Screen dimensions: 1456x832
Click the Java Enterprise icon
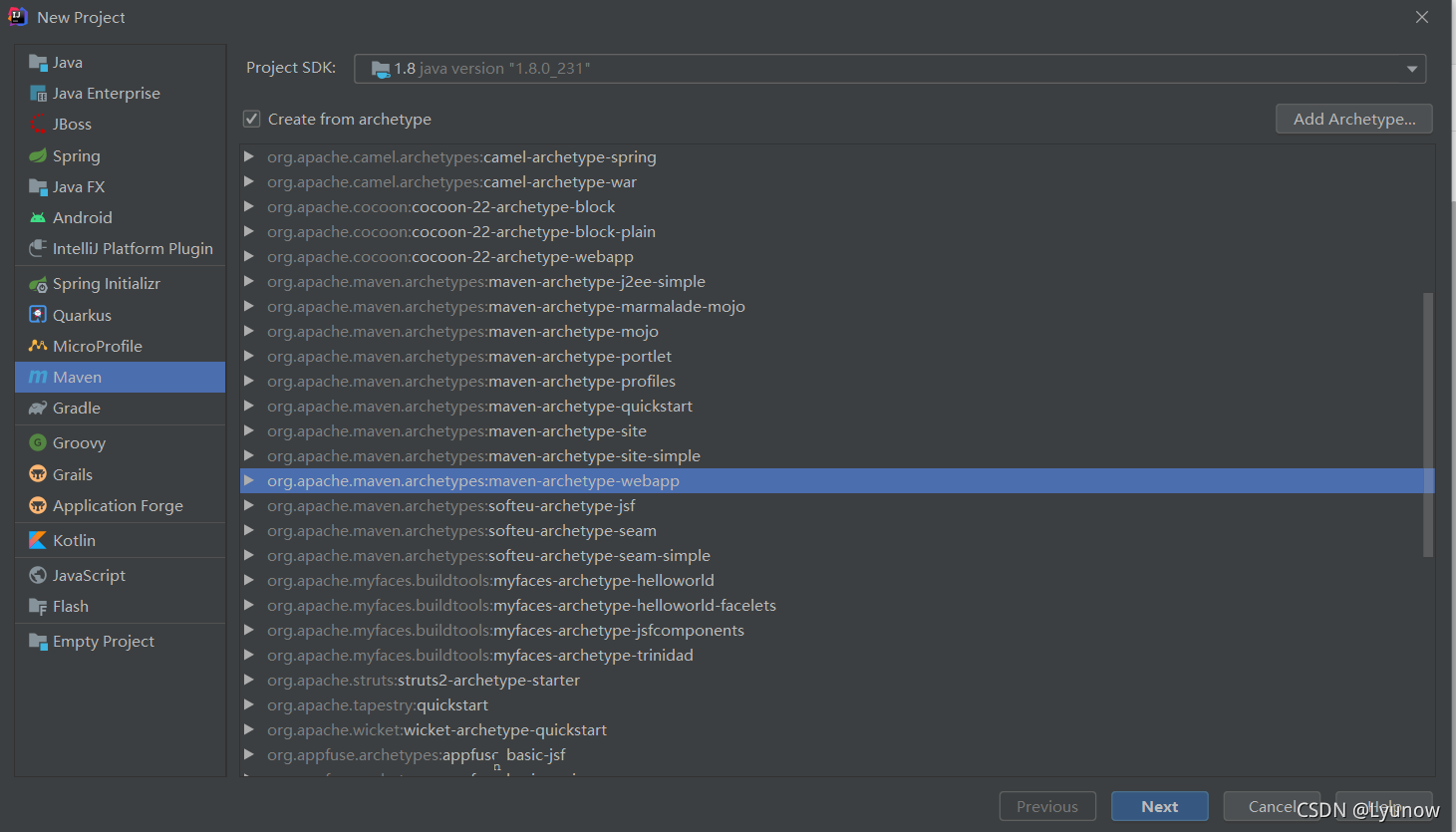click(x=38, y=94)
